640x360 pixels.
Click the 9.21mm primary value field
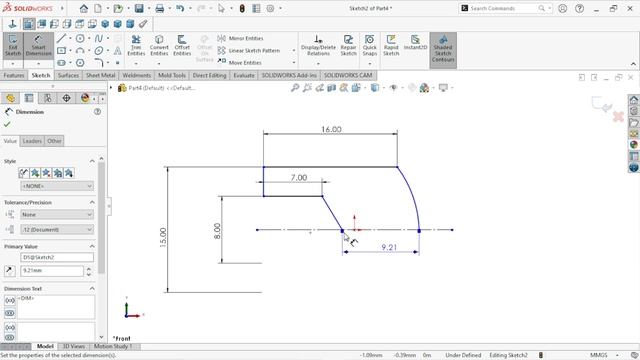[52, 271]
